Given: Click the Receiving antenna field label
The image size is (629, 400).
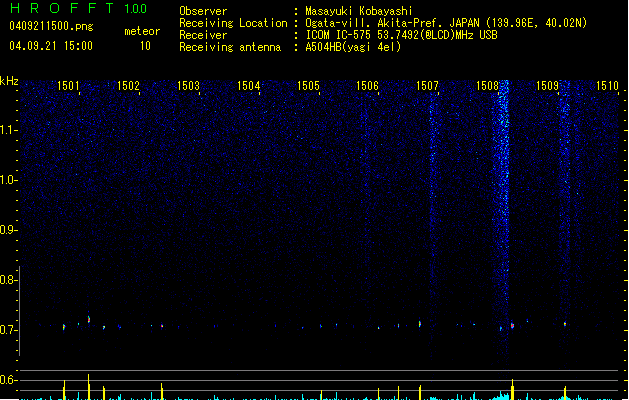Looking at the screenshot, I should [230, 47].
